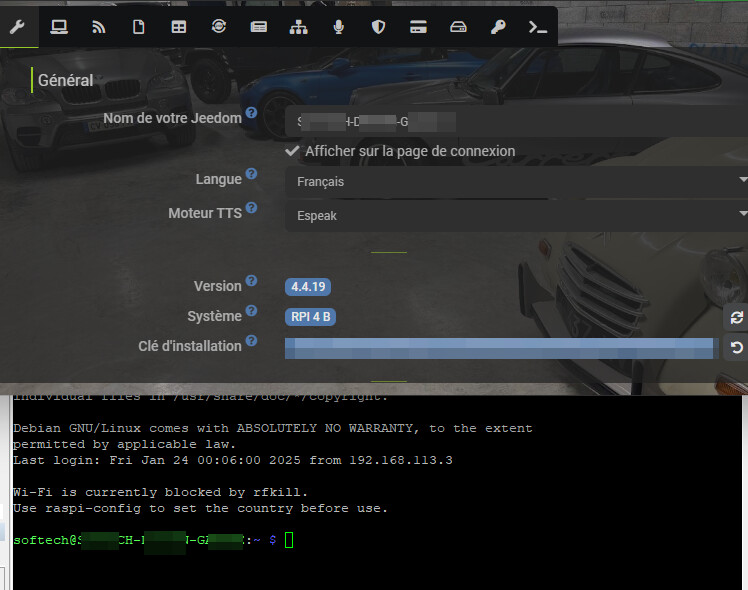Open the RSS feed networks tab
Viewport: 748px width, 590px height.
99,27
